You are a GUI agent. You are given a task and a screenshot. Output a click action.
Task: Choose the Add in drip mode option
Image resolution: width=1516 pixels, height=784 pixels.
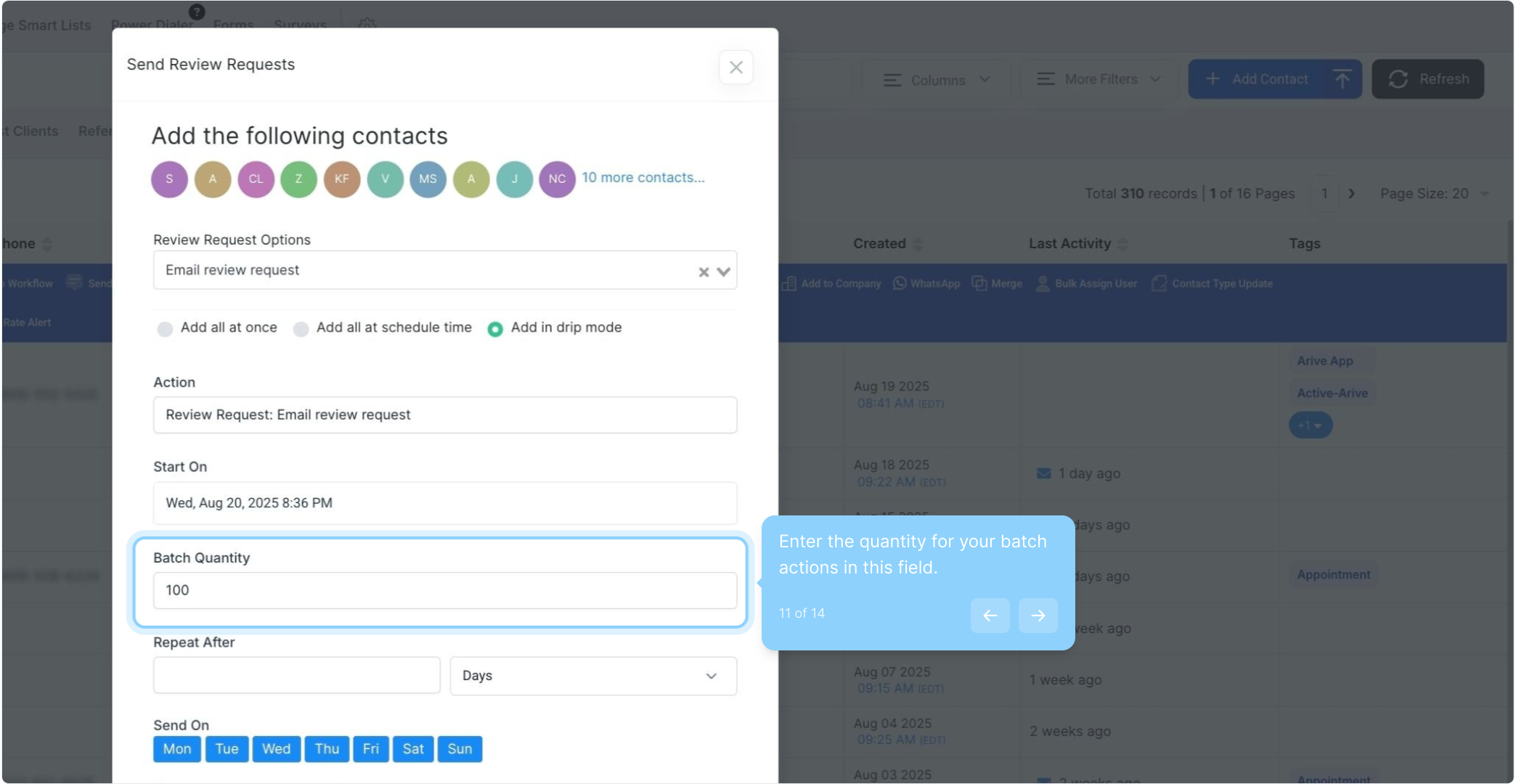pyautogui.click(x=495, y=329)
